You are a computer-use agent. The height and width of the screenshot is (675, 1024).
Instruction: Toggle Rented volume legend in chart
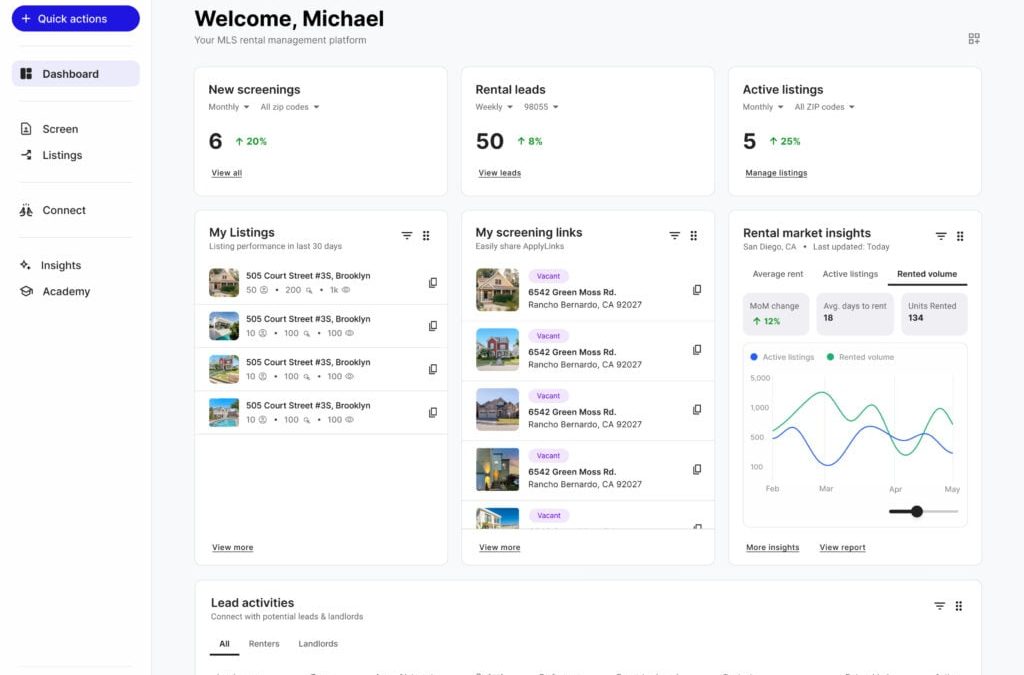coord(860,357)
